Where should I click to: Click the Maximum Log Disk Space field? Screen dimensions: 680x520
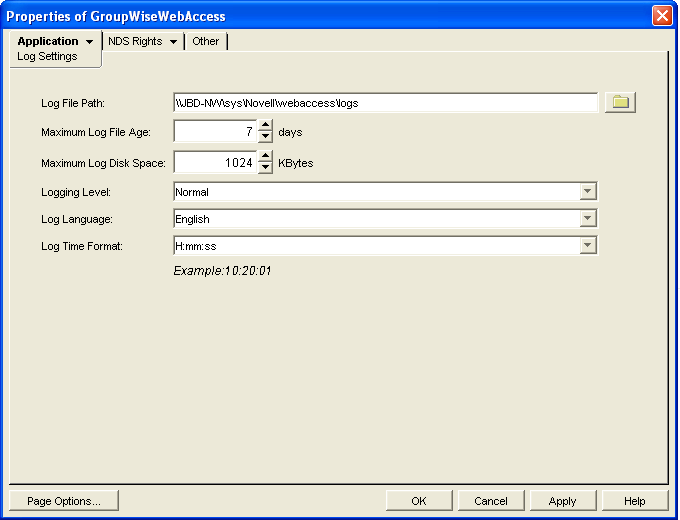pyautogui.click(x=216, y=162)
